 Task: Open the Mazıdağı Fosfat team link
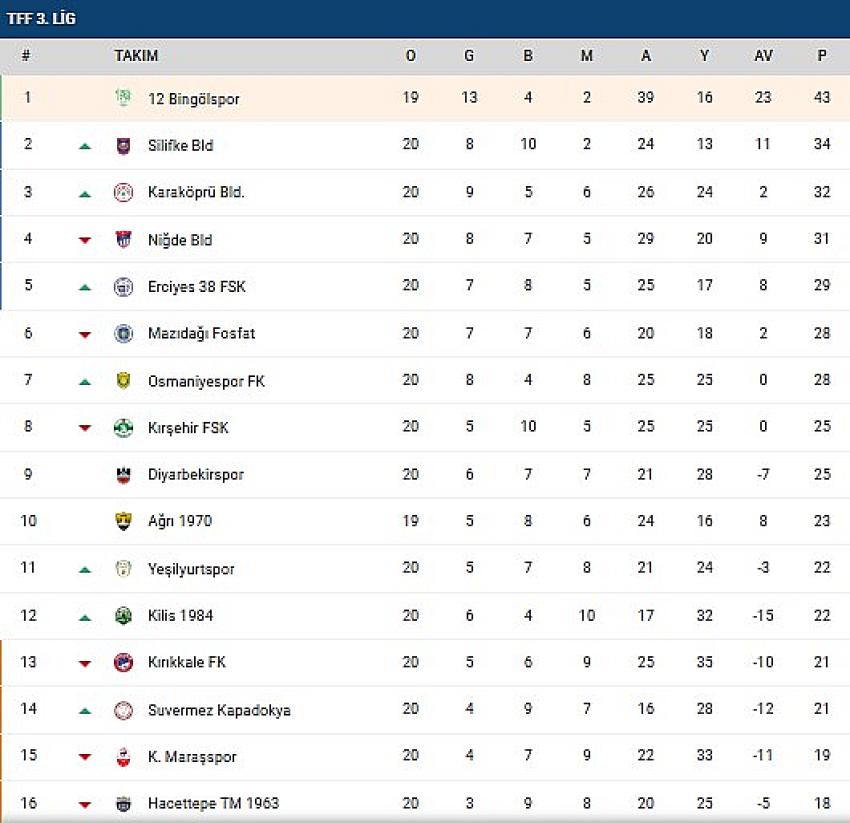point(200,333)
